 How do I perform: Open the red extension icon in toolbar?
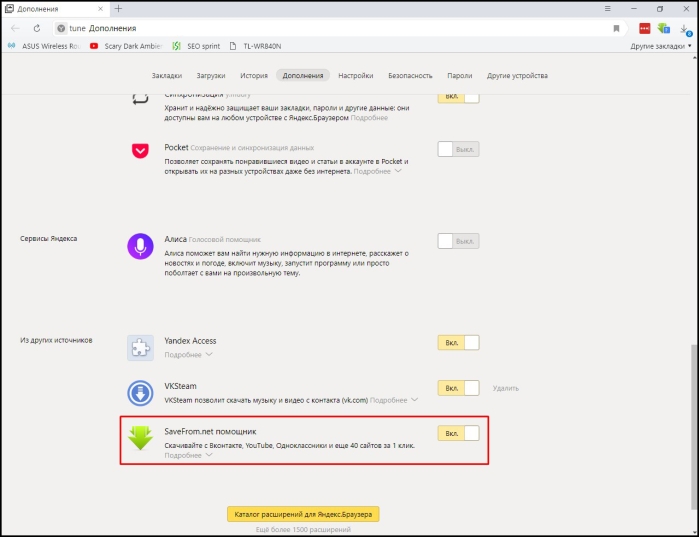[x=645, y=29]
